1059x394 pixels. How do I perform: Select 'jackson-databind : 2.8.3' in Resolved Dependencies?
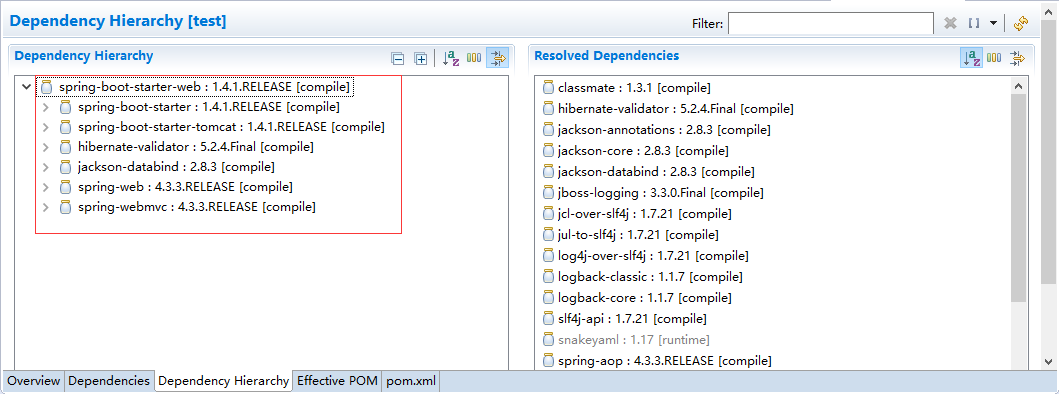(x=656, y=172)
